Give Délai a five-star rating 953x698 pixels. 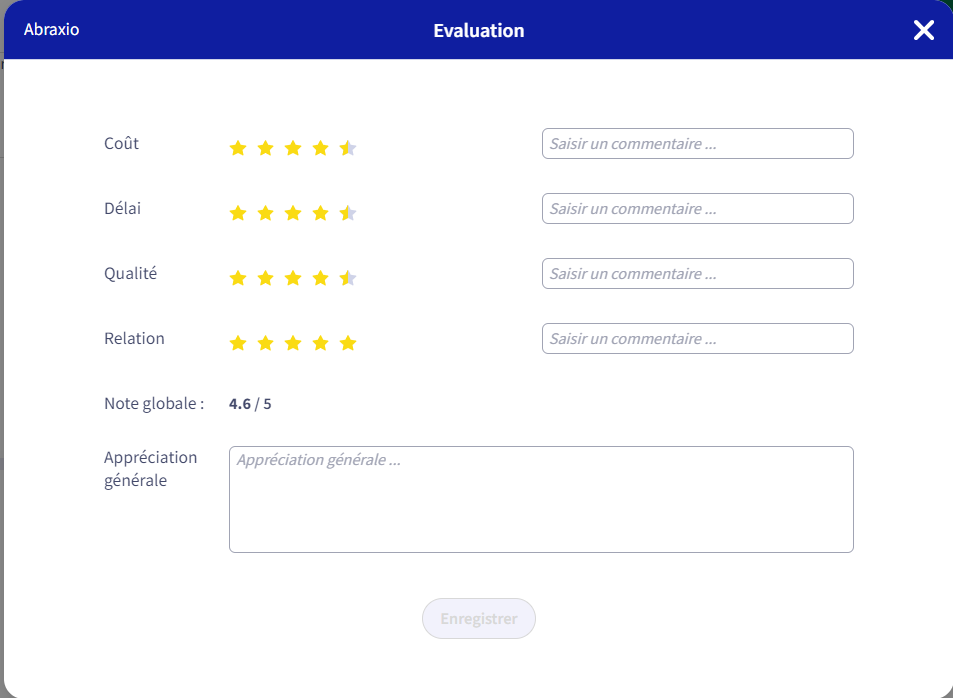(x=348, y=213)
